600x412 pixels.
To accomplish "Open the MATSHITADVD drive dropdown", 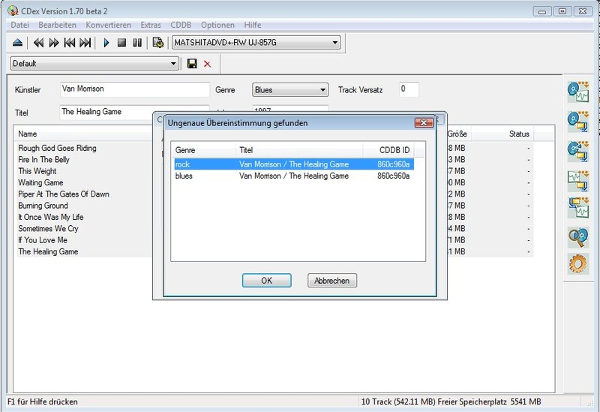I will click(x=256, y=42).
